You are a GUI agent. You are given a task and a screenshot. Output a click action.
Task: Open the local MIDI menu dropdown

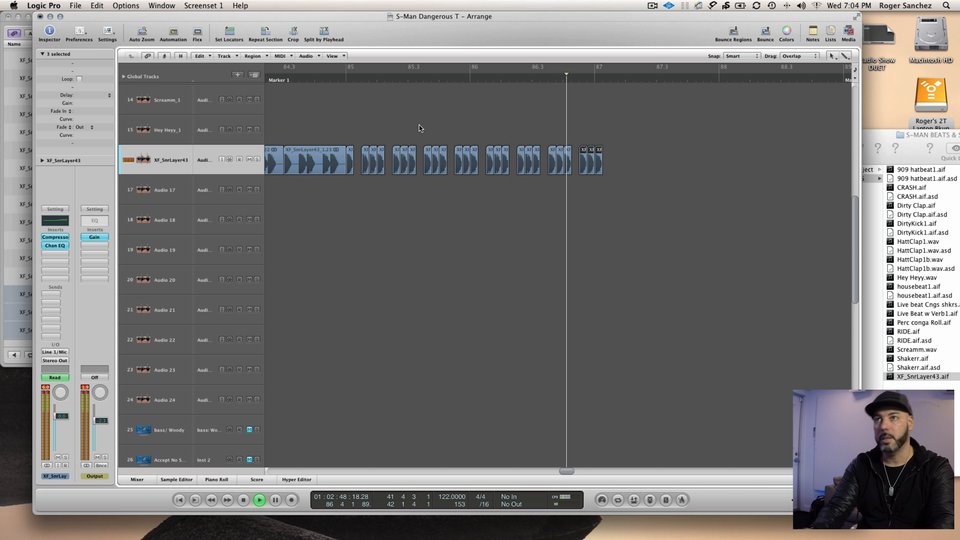[x=283, y=56]
